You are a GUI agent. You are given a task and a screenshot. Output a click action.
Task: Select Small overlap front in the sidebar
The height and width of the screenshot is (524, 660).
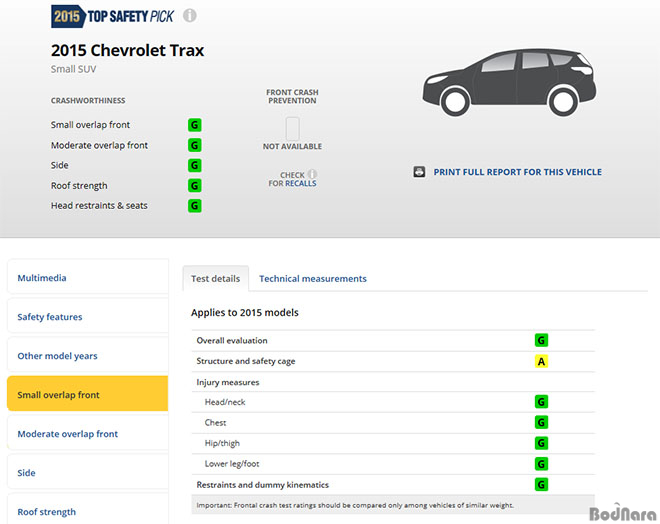click(88, 395)
